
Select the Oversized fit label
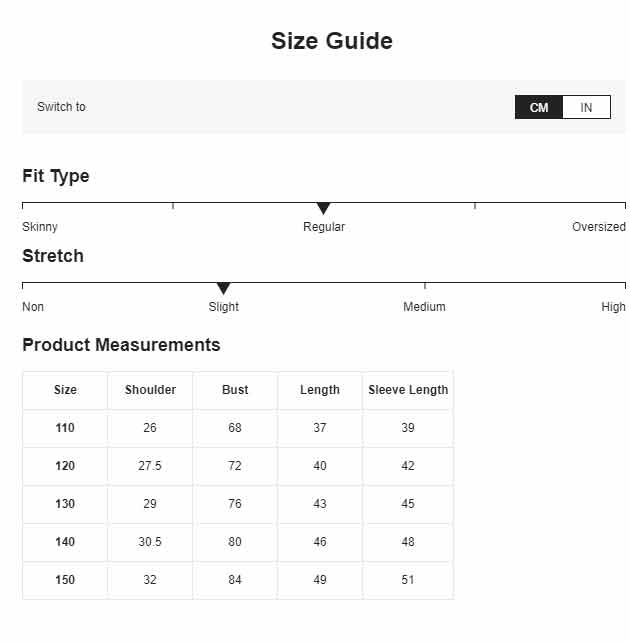point(599,226)
